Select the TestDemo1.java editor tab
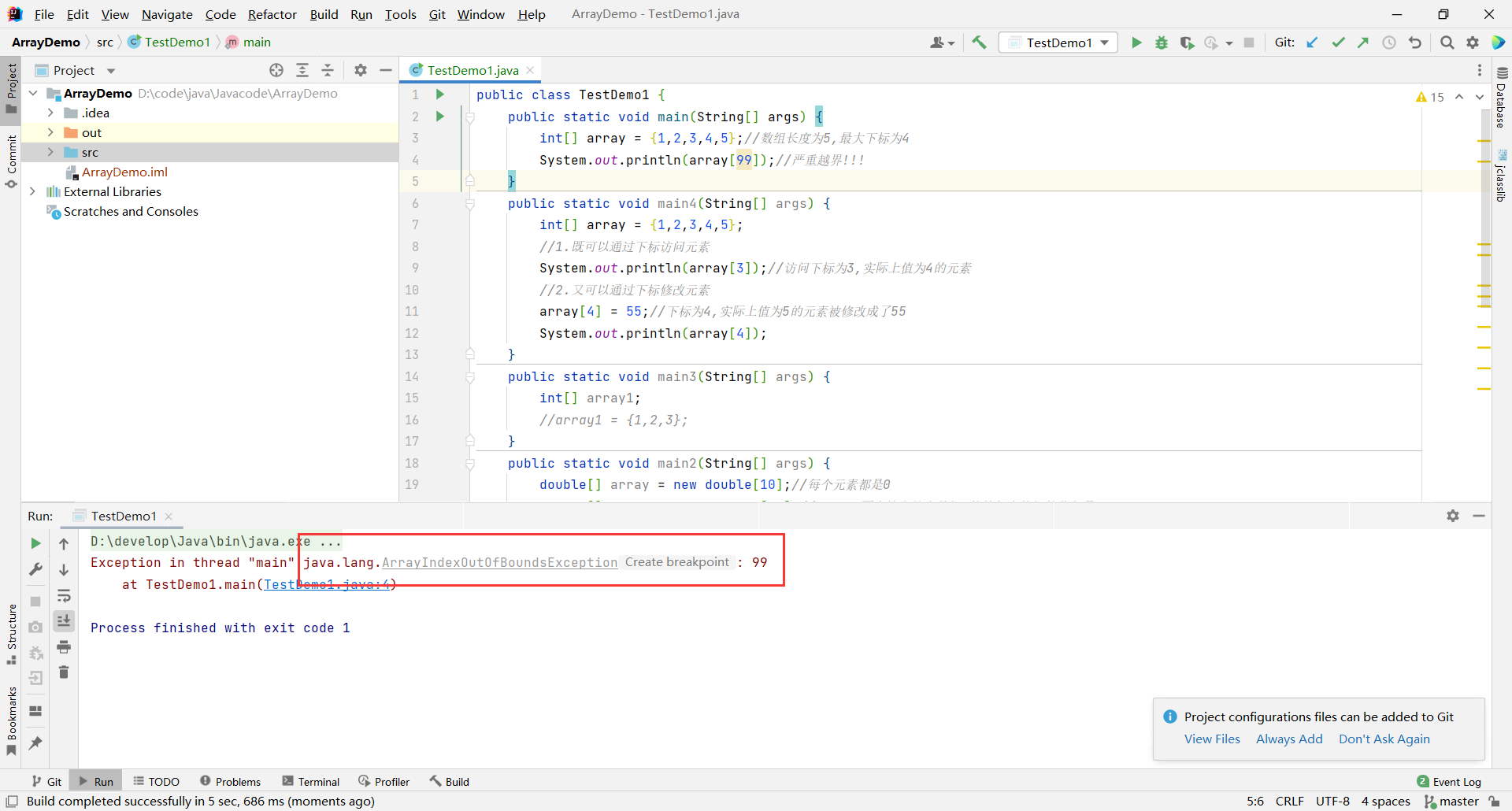Screen dimensions: 1512x811 [472, 70]
